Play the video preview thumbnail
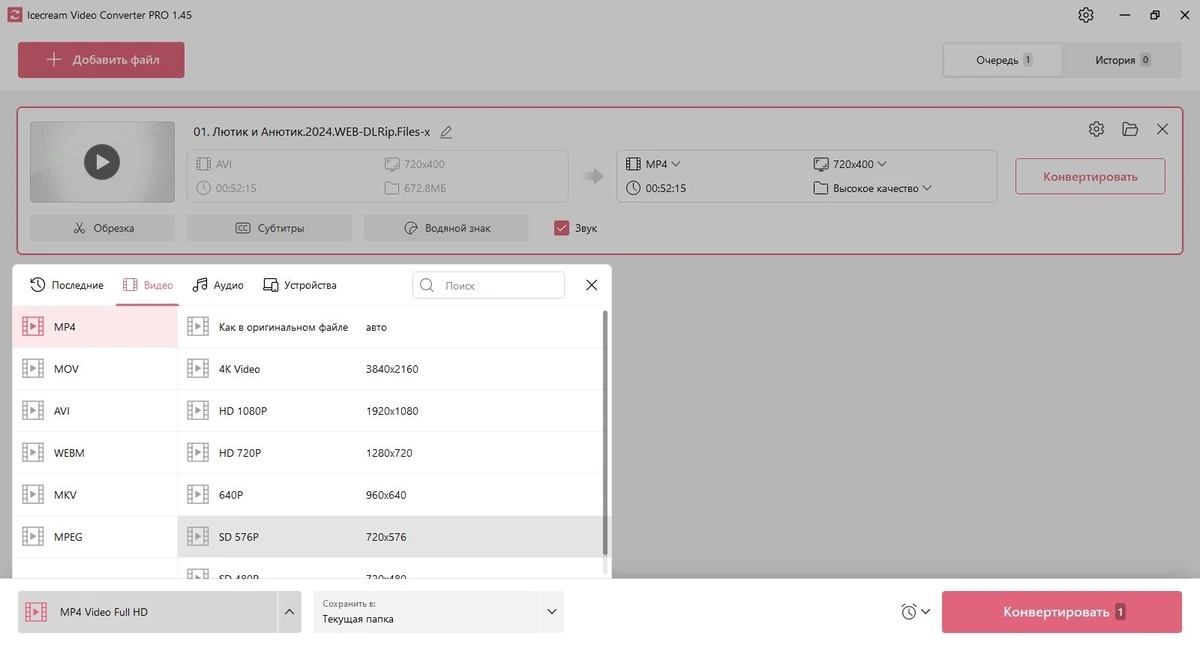This screenshot has width=1200, height=645. pyautogui.click(x=102, y=161)
